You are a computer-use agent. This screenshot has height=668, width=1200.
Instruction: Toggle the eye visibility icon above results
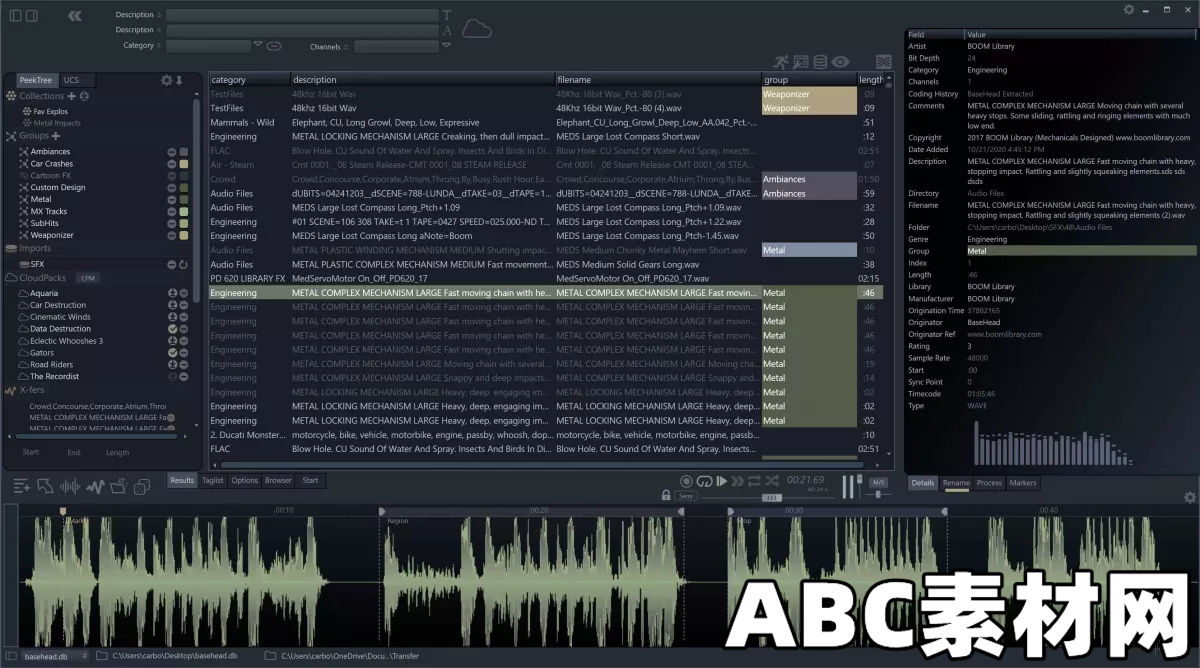click(x=840, y=62)
